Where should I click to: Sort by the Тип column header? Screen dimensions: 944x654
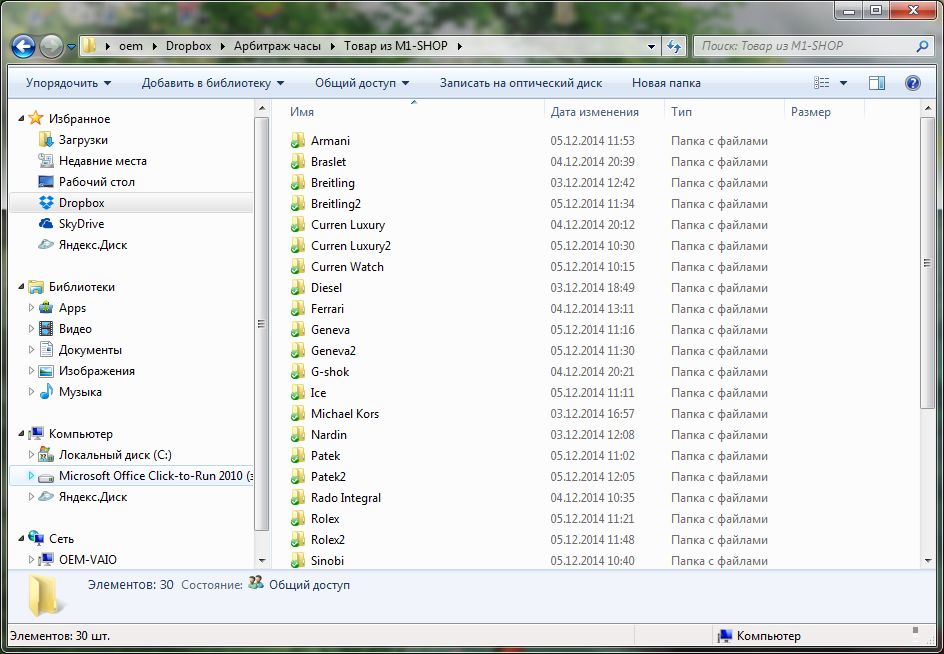coord(724,112)
